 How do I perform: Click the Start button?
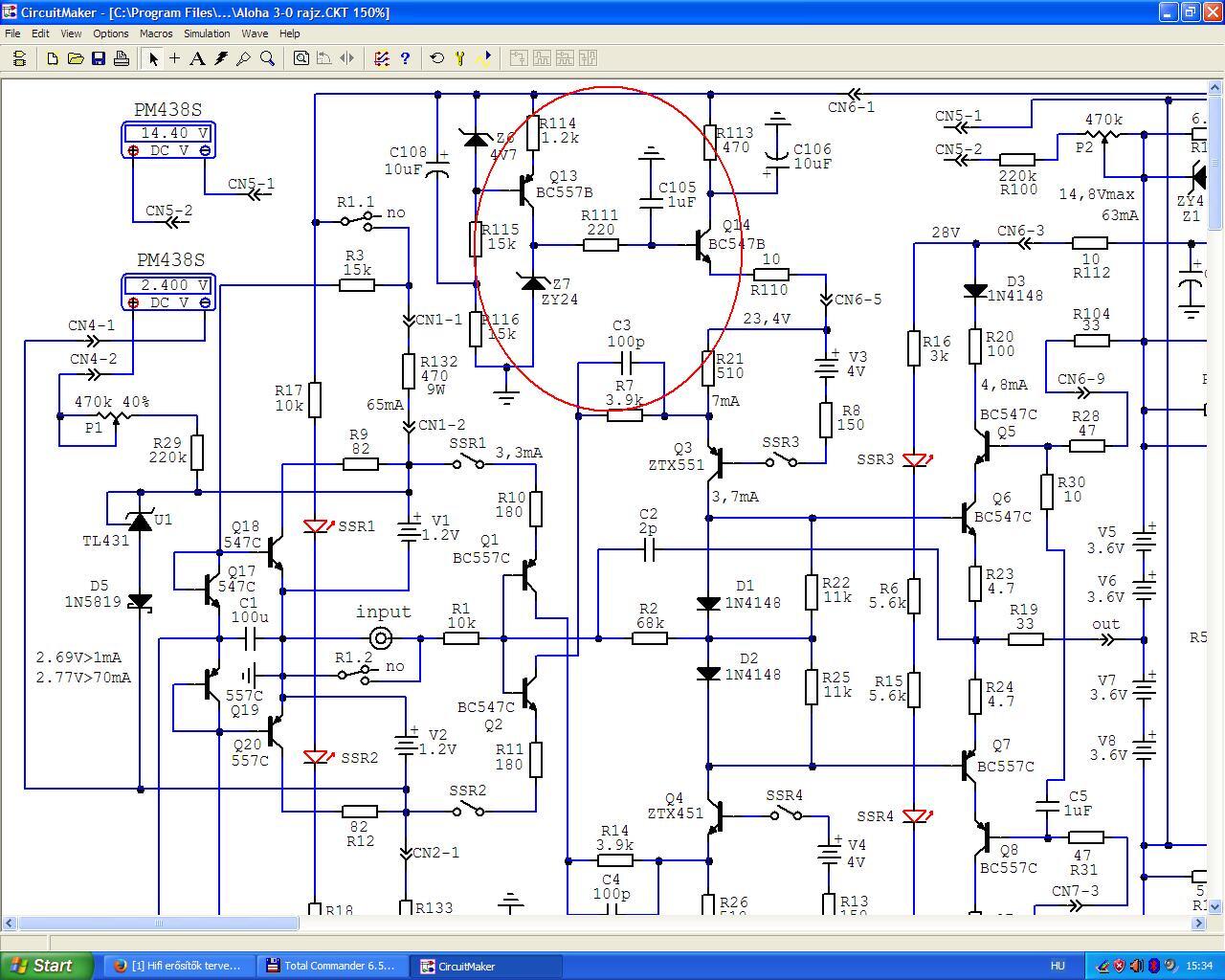coord(47,966)
